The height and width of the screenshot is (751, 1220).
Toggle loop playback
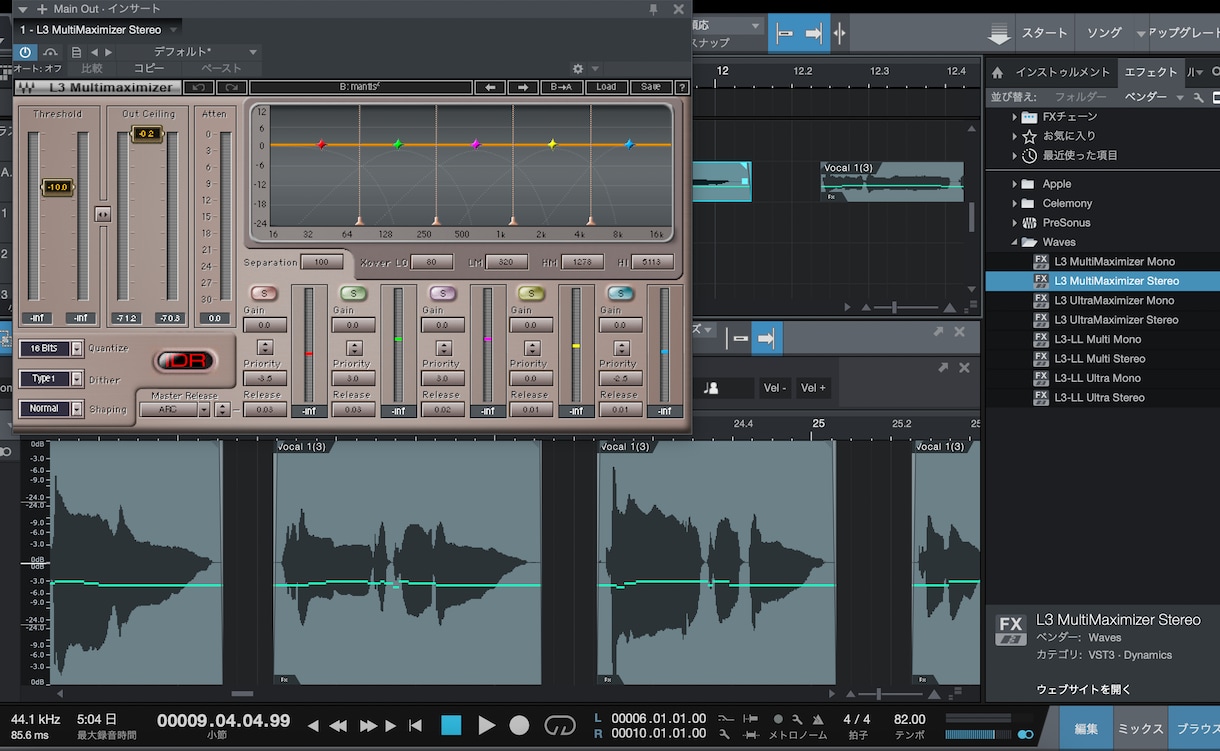[x=560, y=725]
